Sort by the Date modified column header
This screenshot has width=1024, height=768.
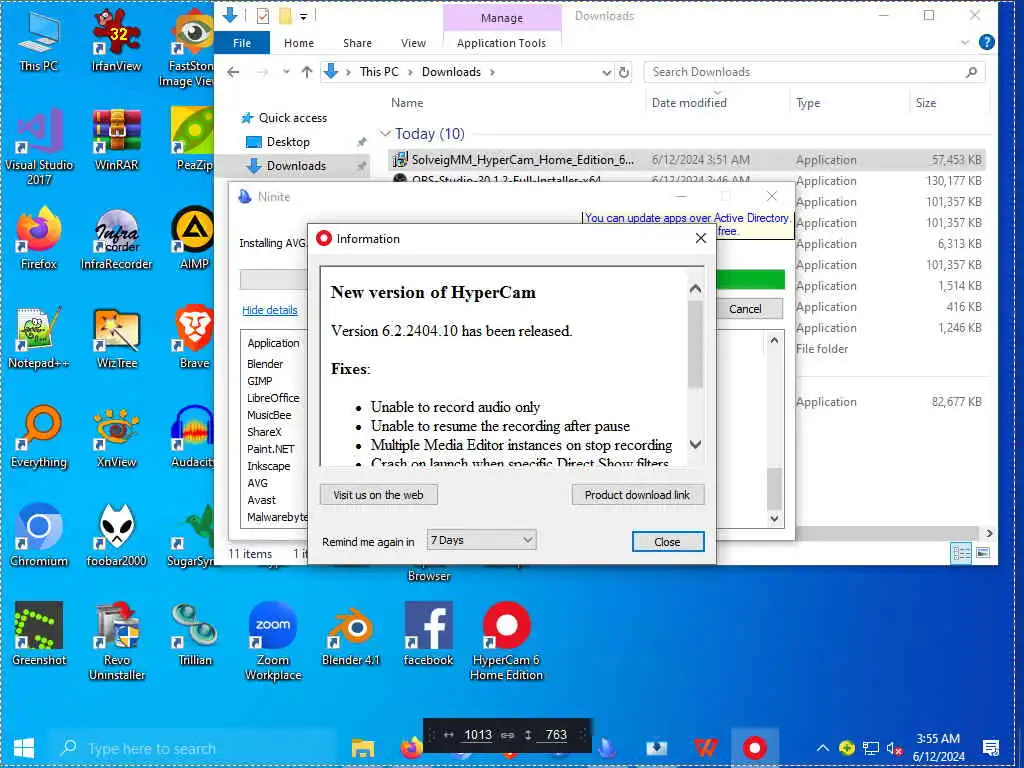pyautogui.click(x=689, y=103)
